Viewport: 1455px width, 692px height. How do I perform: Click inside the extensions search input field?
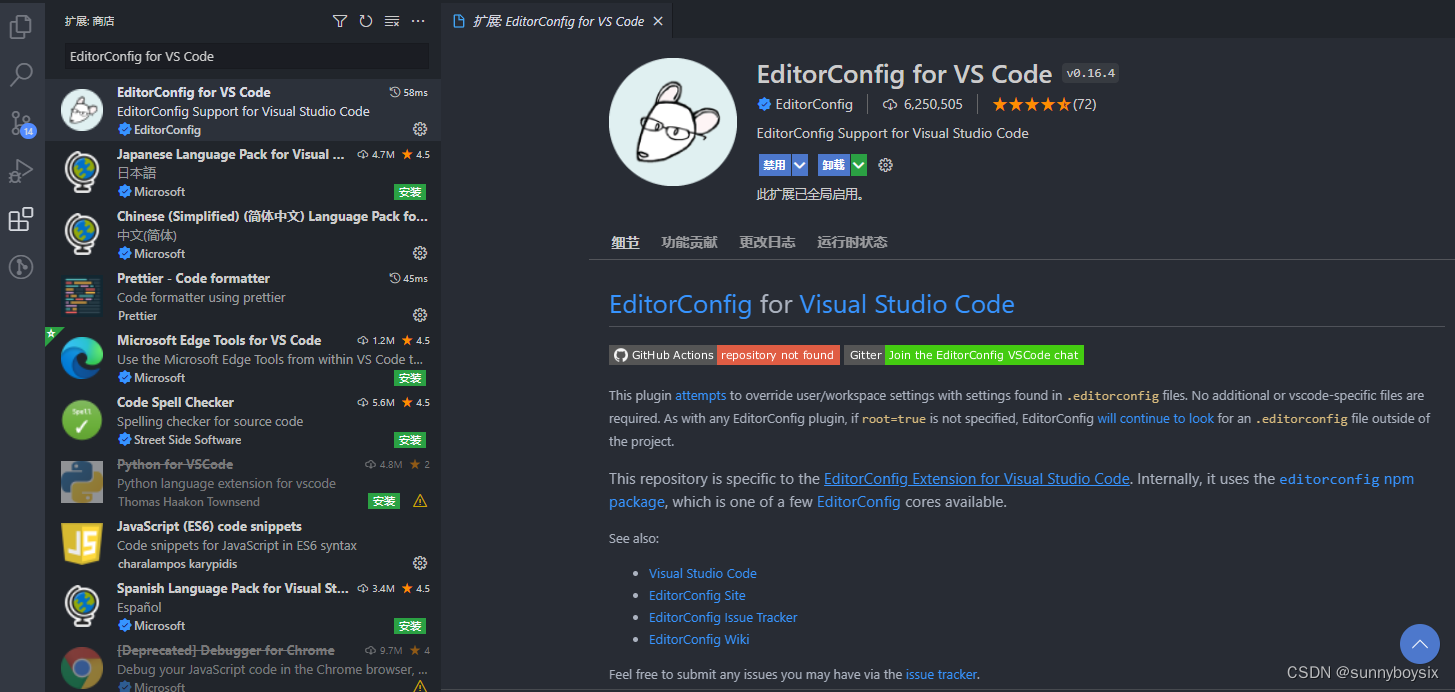(x=245, y=57)
